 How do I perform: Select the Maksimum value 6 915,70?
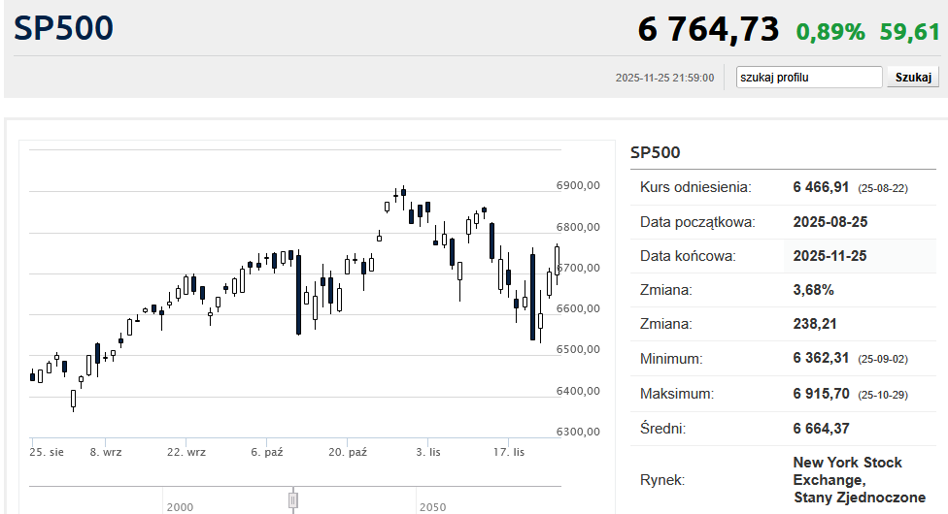820,394
